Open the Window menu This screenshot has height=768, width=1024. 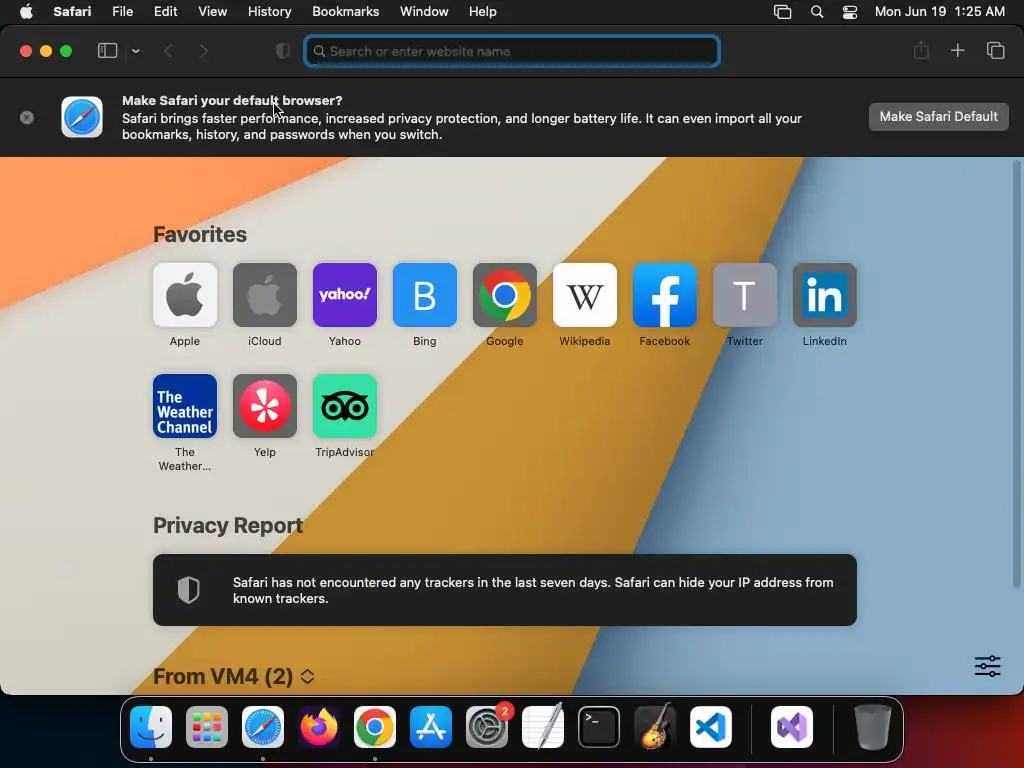pos(424,12)
